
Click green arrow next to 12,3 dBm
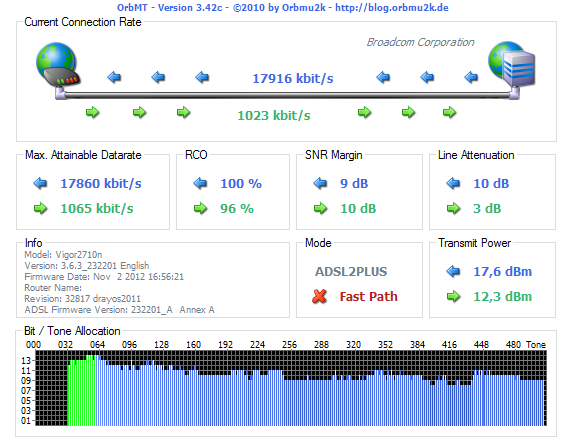click(x=453, y=296)
